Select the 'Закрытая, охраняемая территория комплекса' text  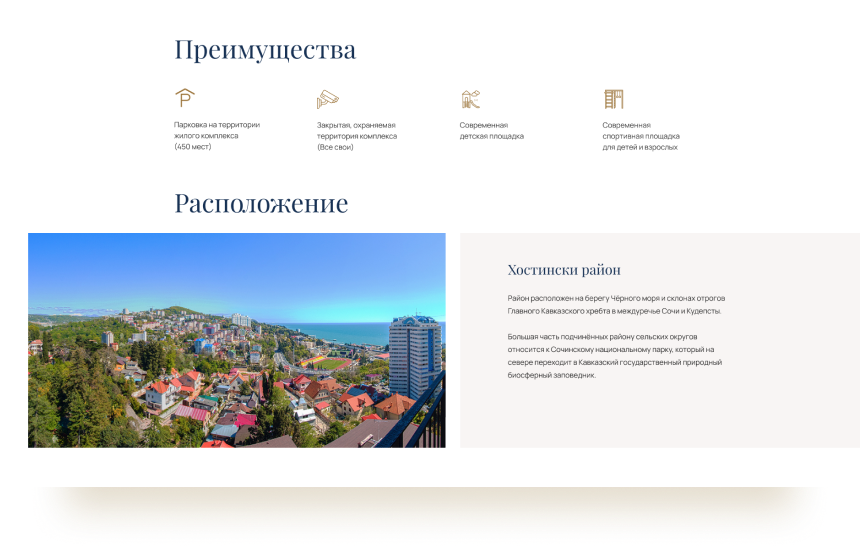(x=356, y=130)
